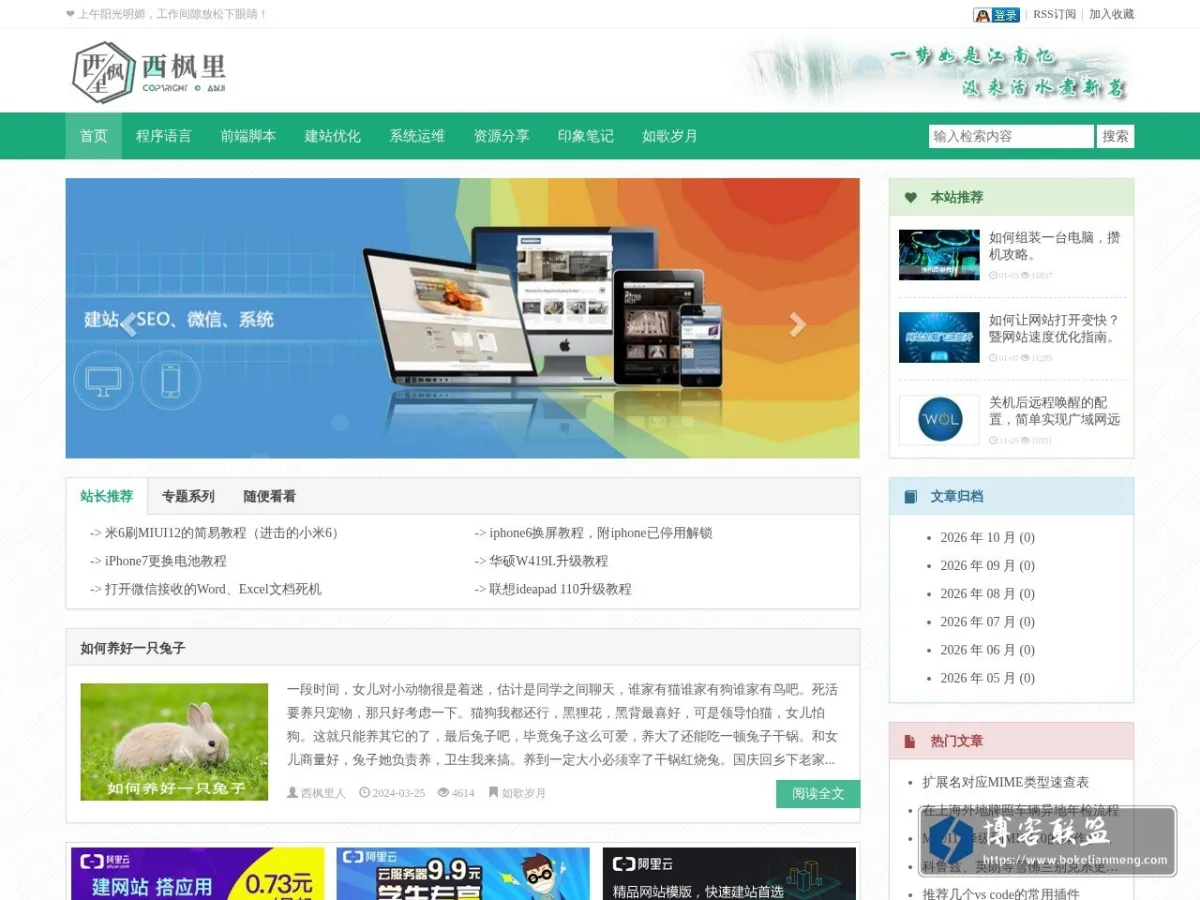Open thumbnail for 如何组装一台电脑

[x=939, y=255]
